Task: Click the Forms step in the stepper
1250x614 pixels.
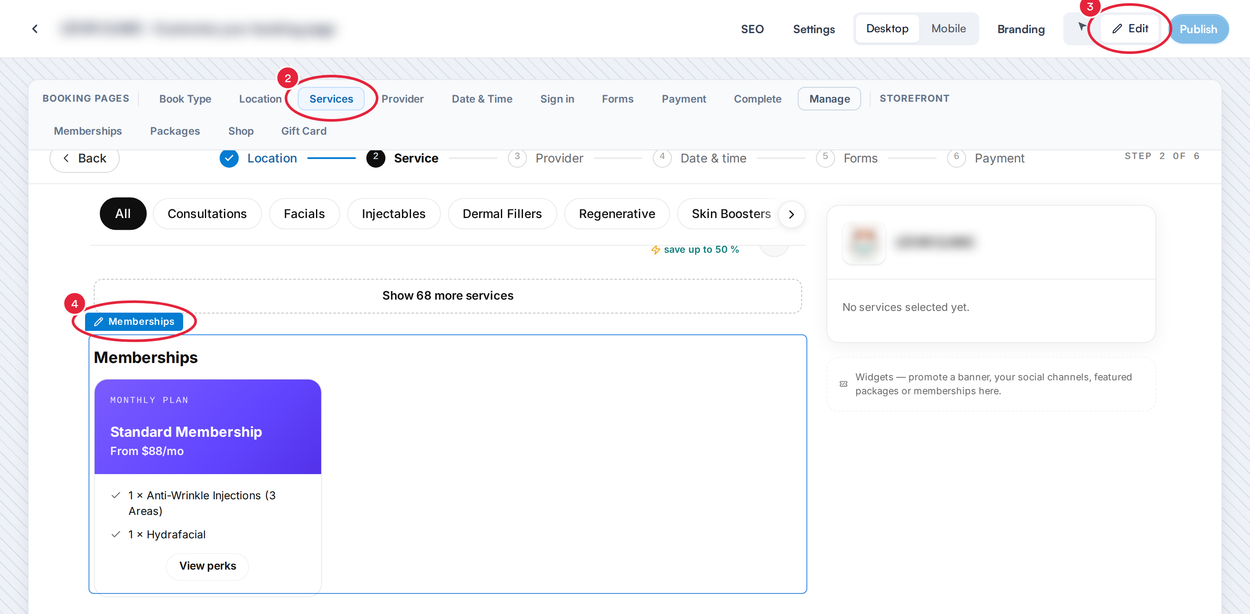Action: [860, 158]
